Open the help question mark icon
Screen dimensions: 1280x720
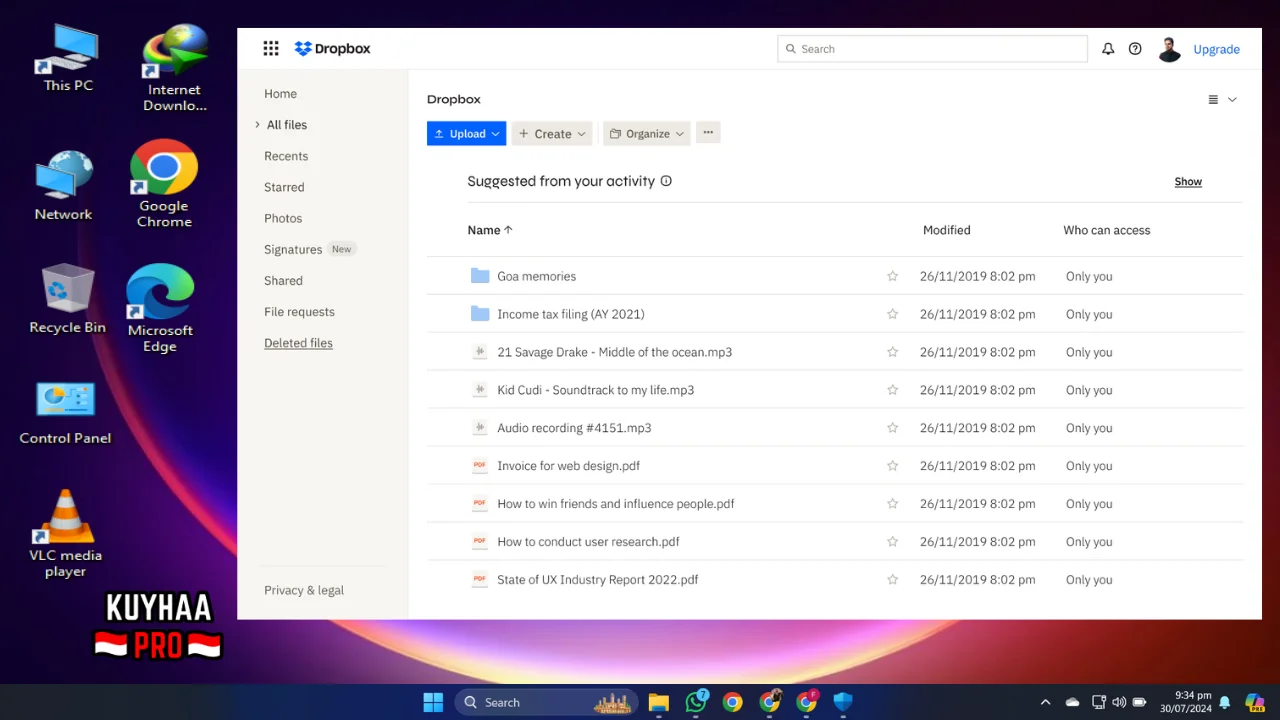pos(1135,48)
